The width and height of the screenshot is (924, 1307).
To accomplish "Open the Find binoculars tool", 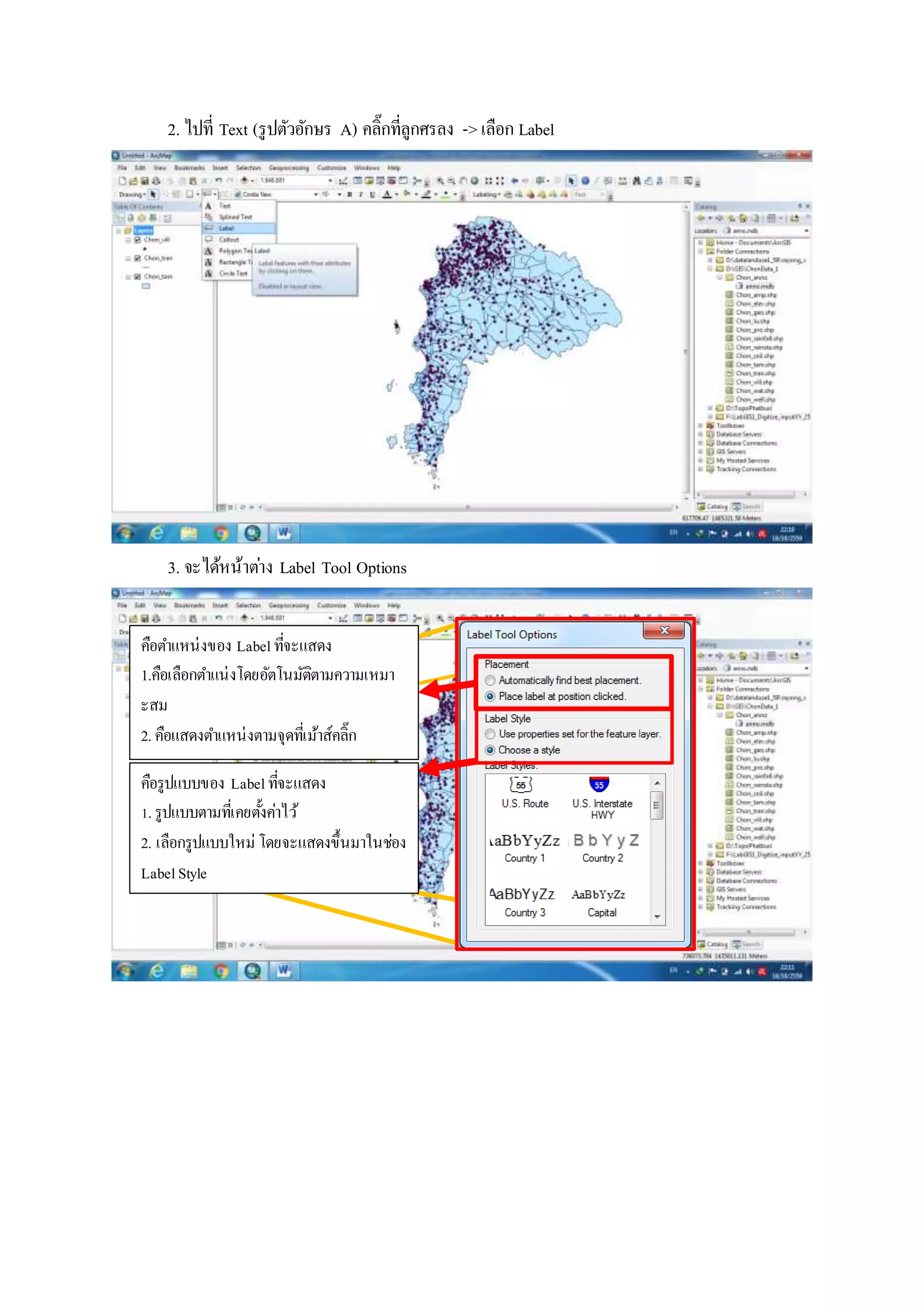I will click(637, 181).
